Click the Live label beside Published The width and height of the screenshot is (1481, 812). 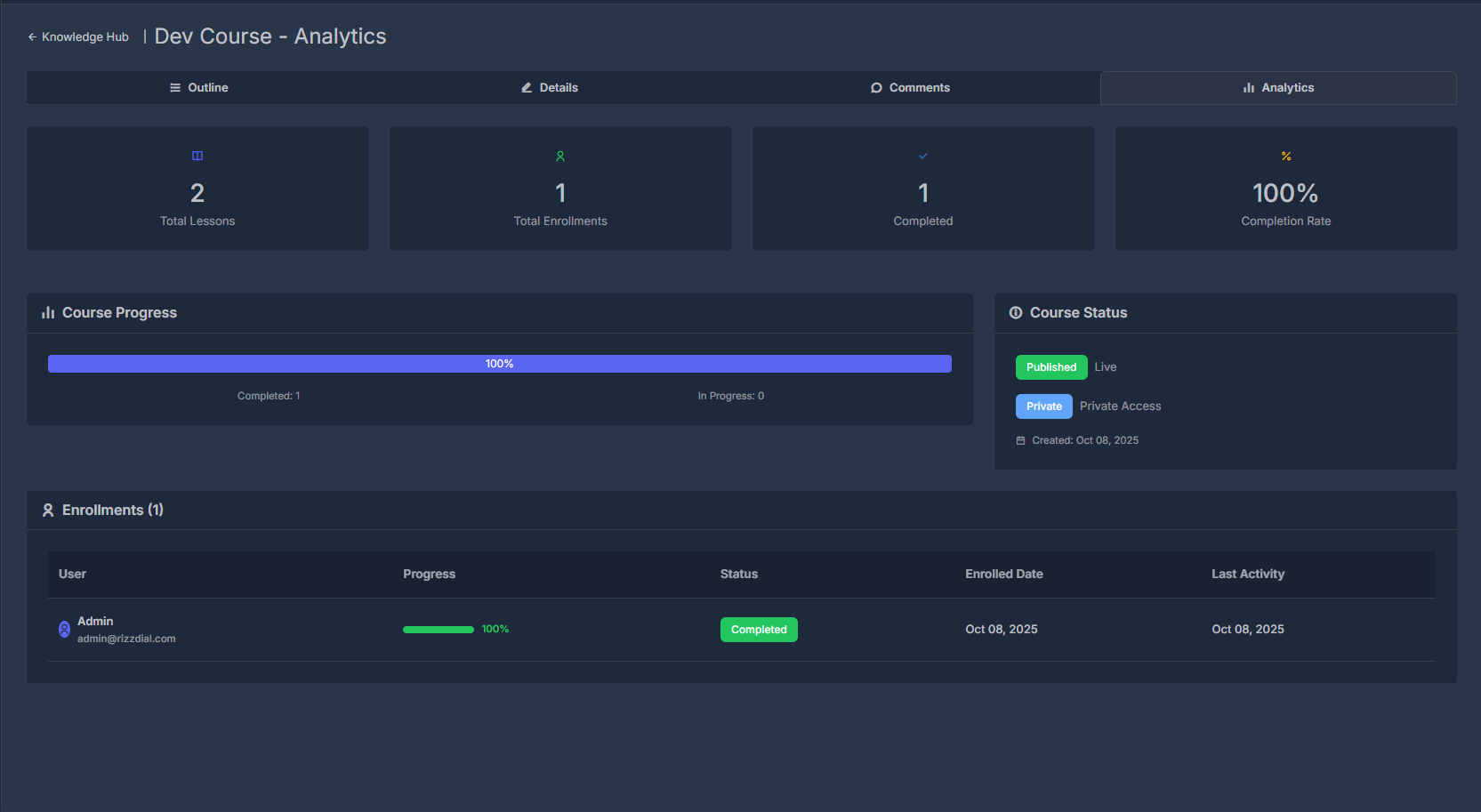tap(1106, 367)
